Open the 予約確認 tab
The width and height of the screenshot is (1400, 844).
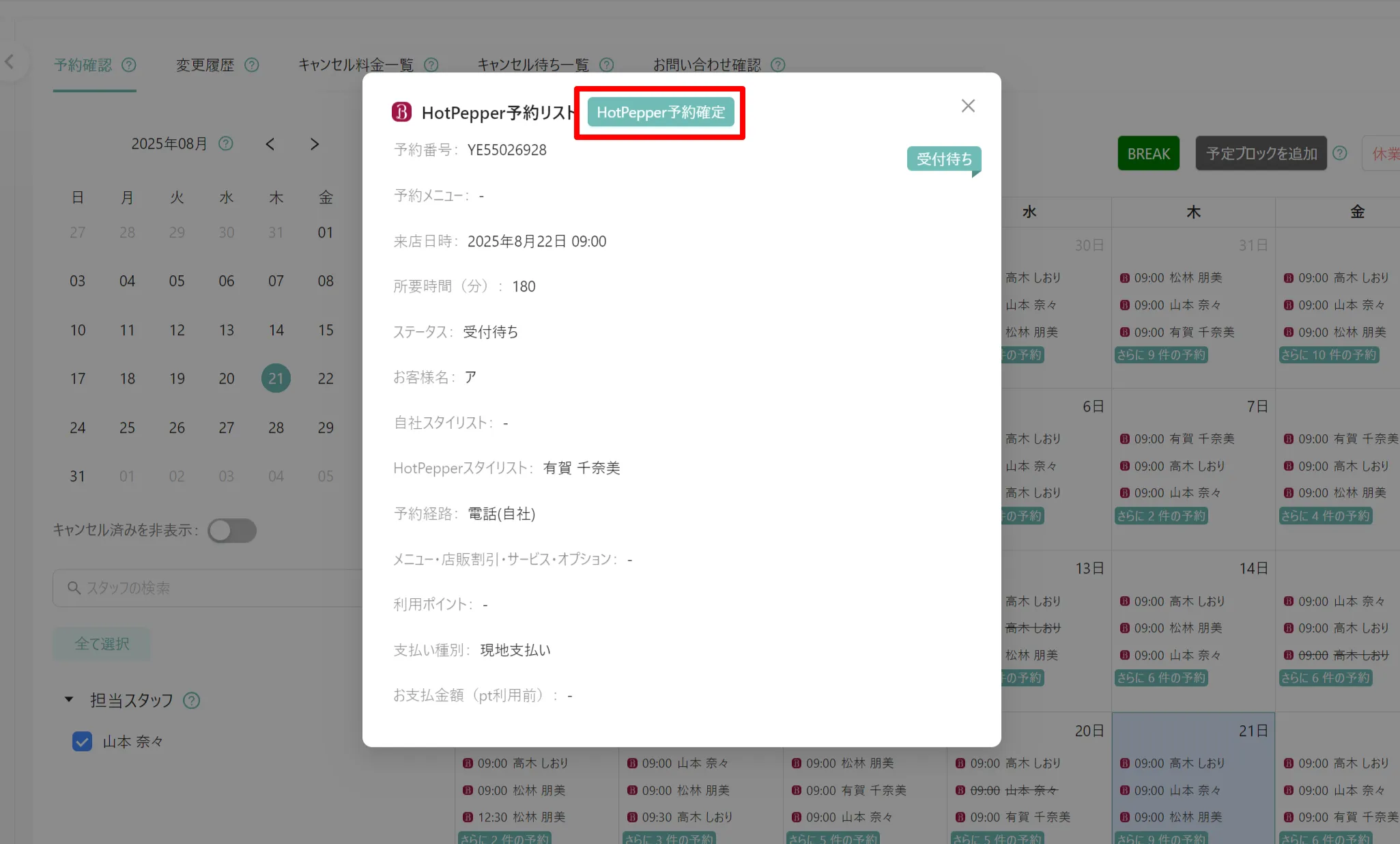click(x=83, y=65)
